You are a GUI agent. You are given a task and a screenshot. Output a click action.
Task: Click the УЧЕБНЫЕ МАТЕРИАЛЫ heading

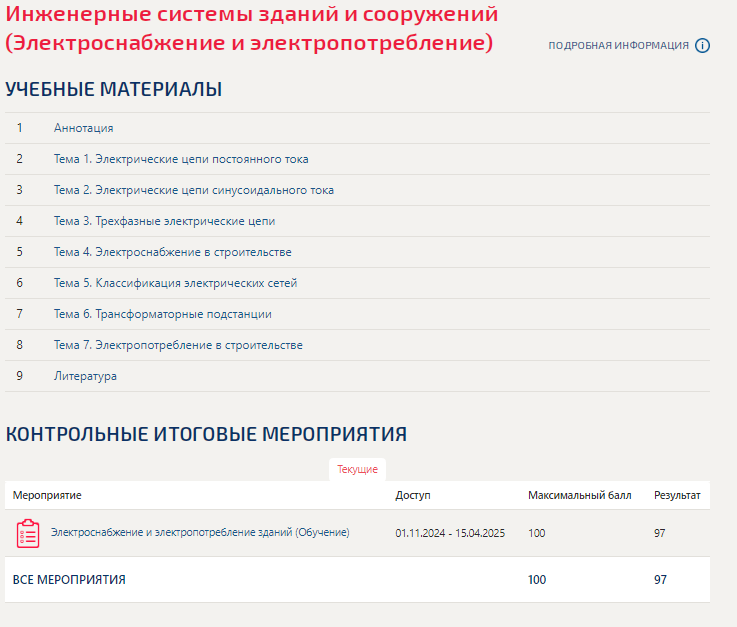[x=114, y=89]
